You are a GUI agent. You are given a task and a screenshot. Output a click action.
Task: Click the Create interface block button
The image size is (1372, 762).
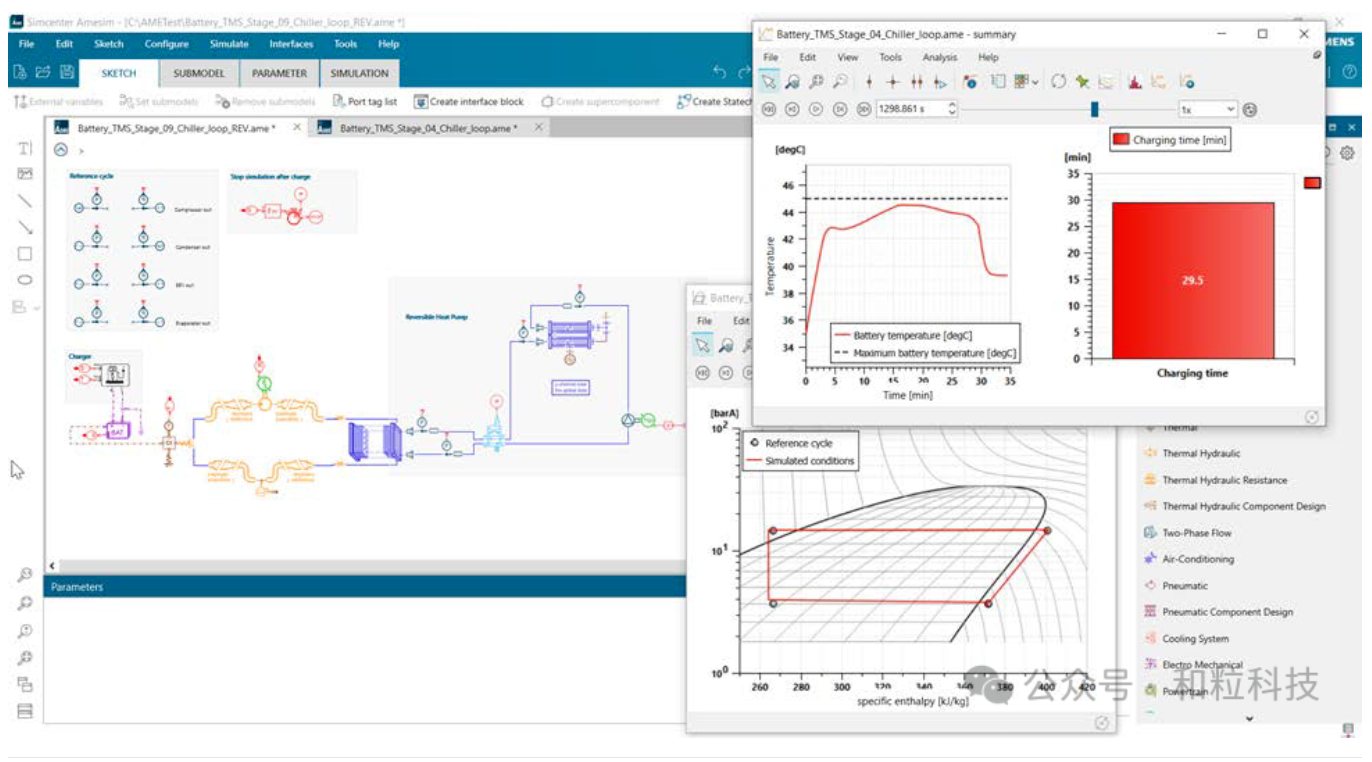point(469,101)
